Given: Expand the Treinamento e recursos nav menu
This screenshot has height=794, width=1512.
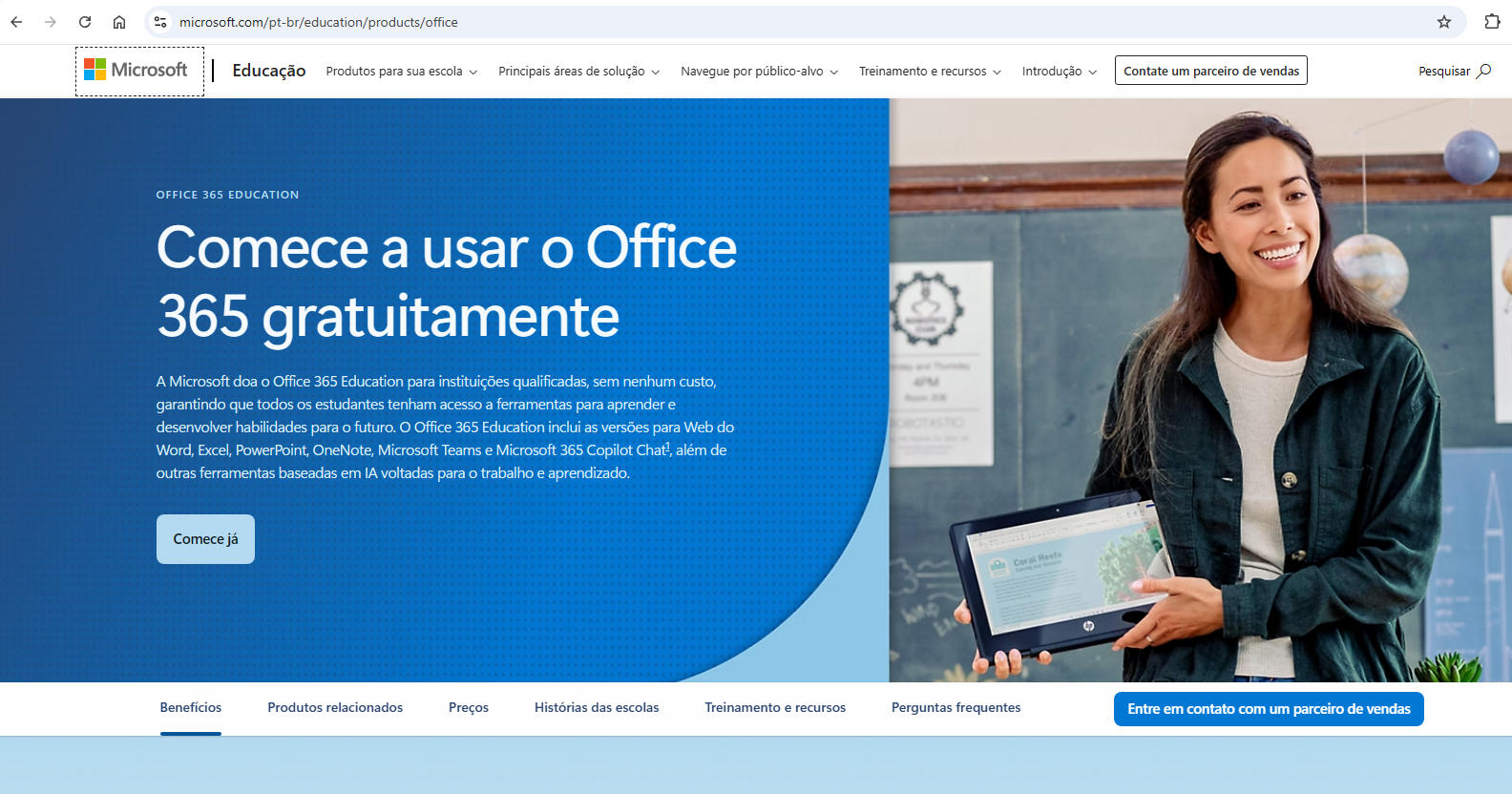Looking at the screenshot, I should point(930,72).
